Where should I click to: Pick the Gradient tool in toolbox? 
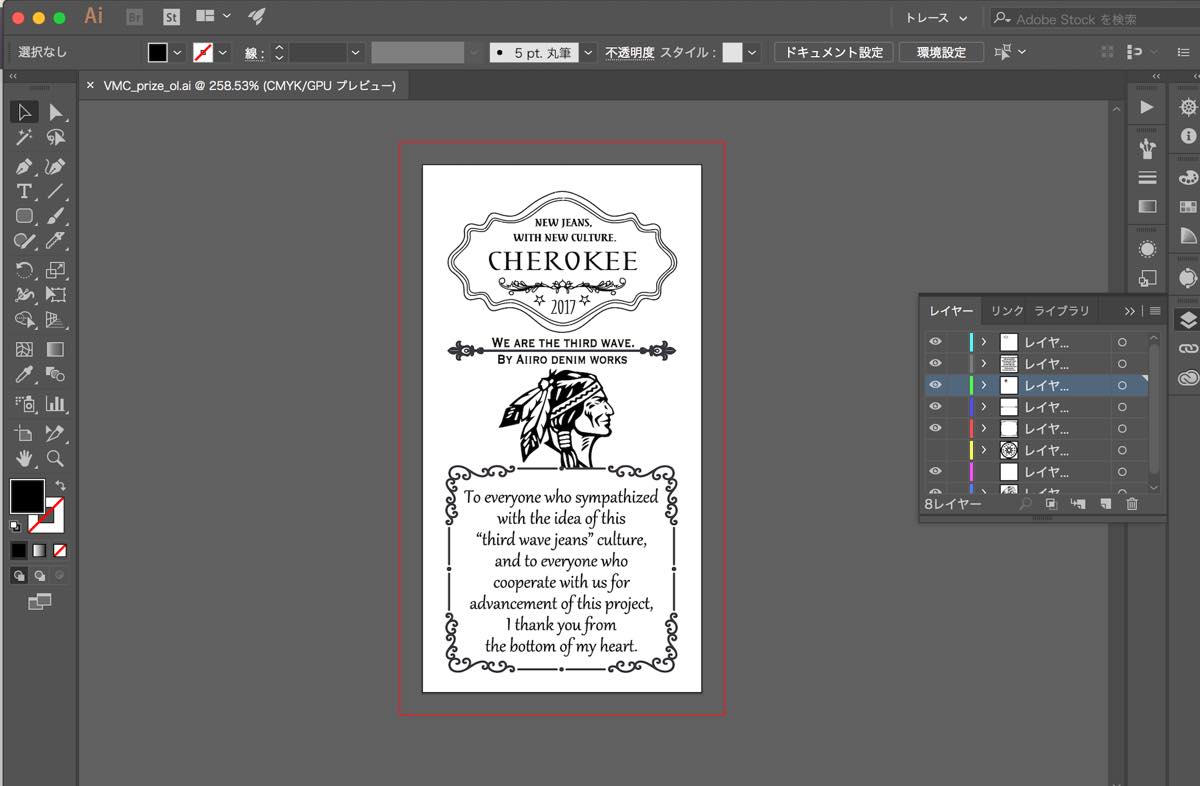tap(55, 349)
